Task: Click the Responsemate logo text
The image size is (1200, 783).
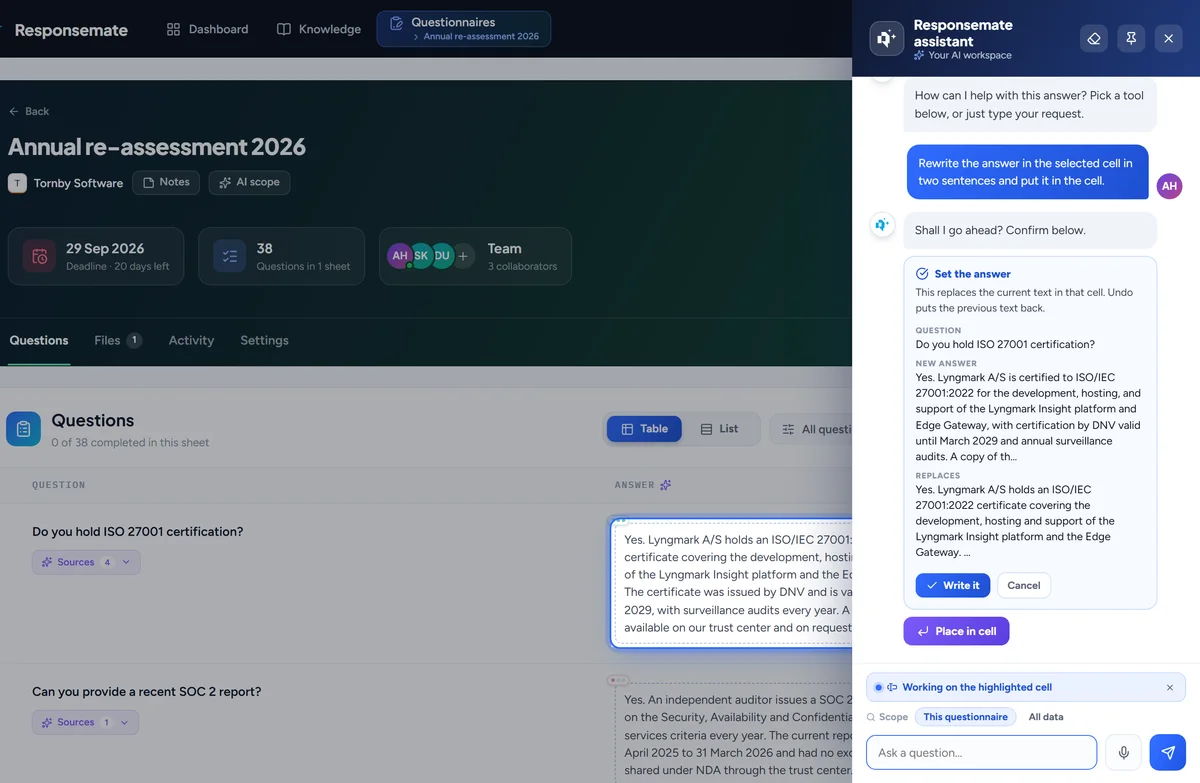Action: tap(71, 30)
